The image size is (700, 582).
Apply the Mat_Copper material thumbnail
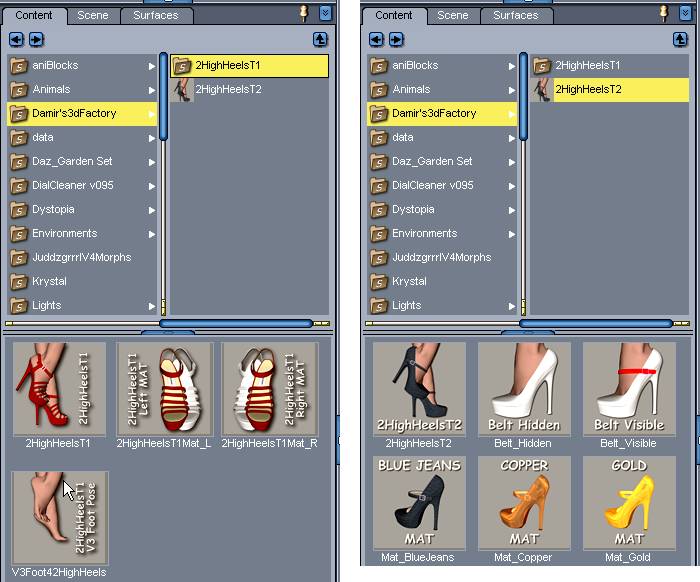coord(524,503)
